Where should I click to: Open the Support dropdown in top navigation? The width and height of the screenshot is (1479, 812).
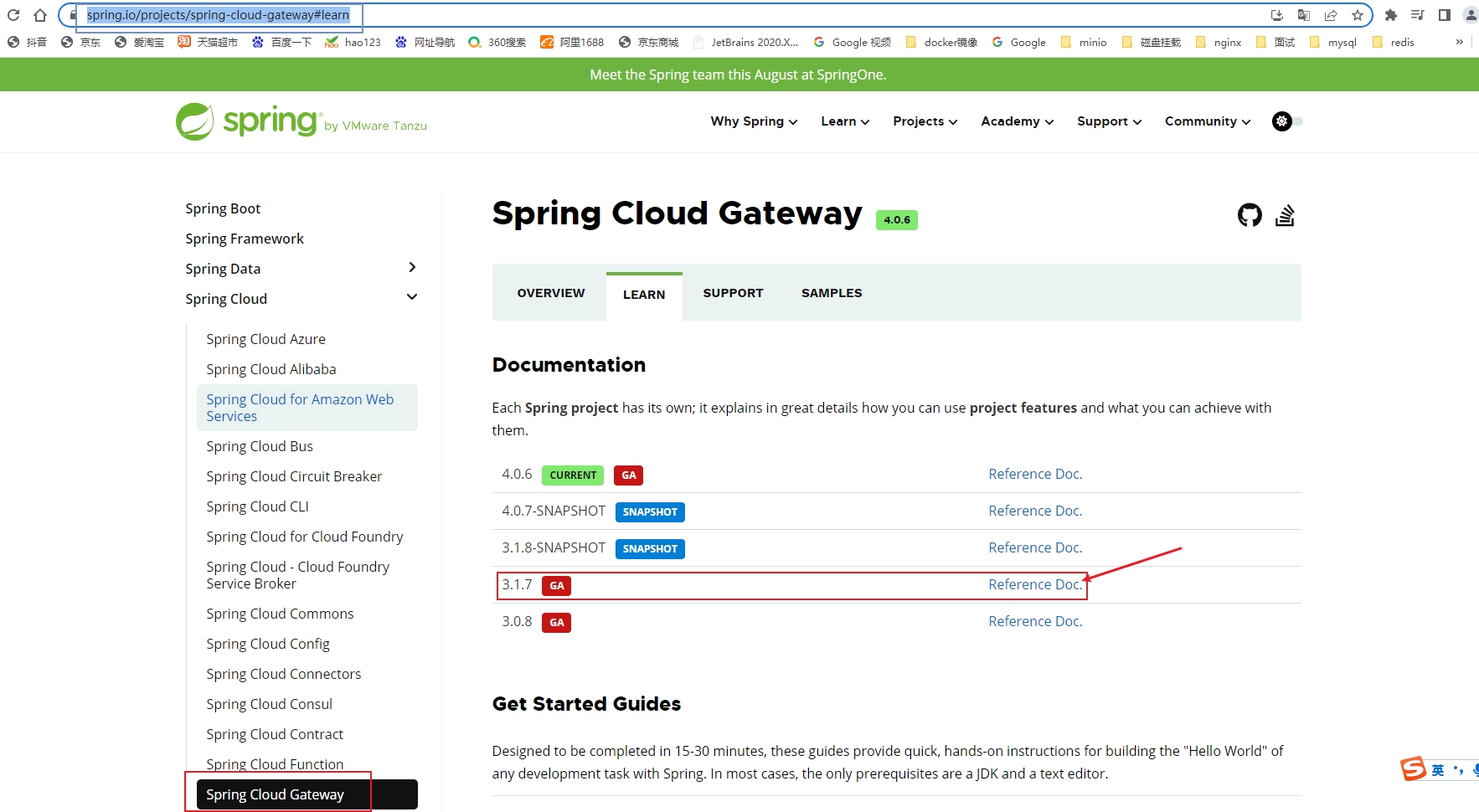point(1110,121)
